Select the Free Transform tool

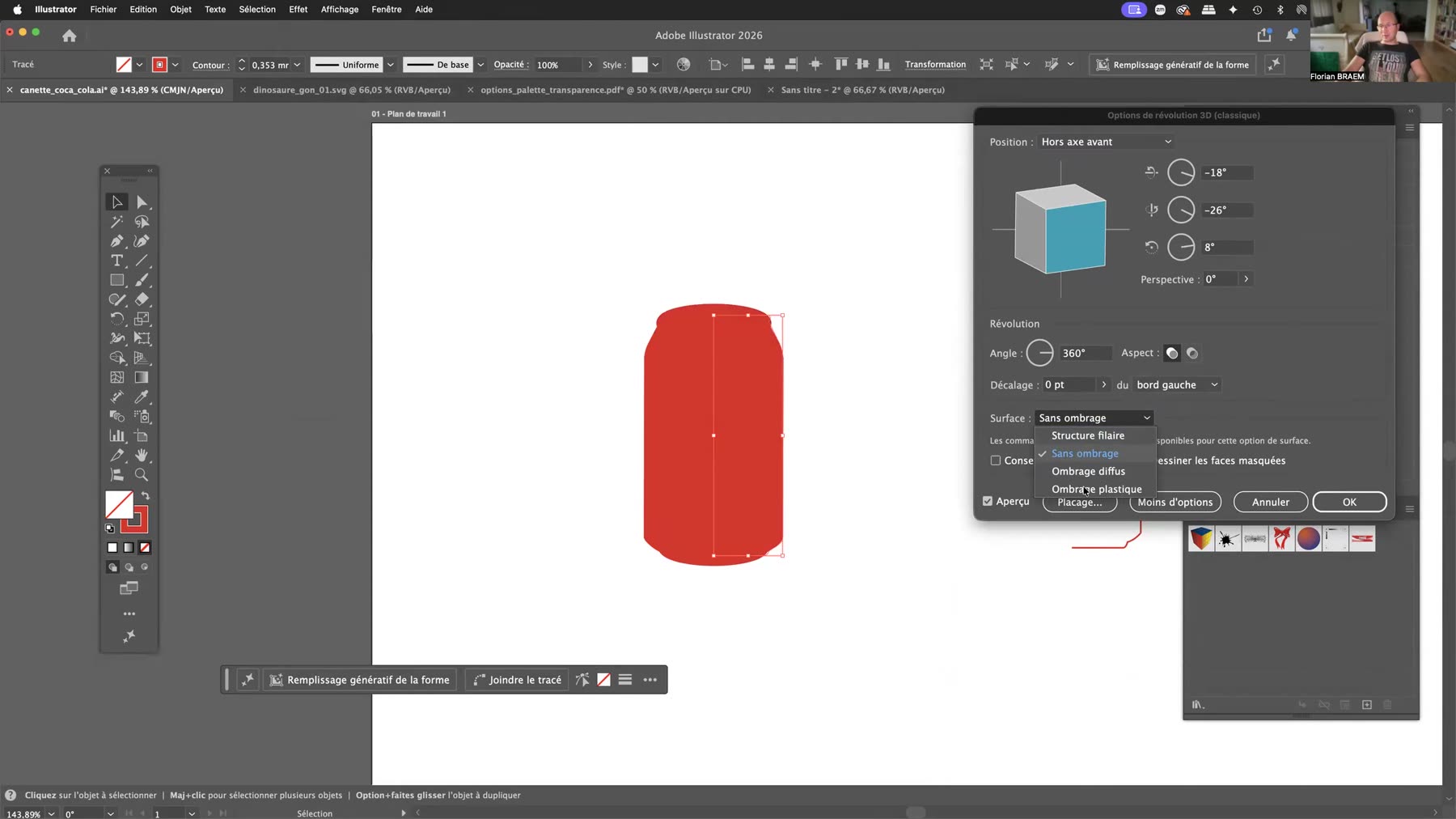(142, 338)
